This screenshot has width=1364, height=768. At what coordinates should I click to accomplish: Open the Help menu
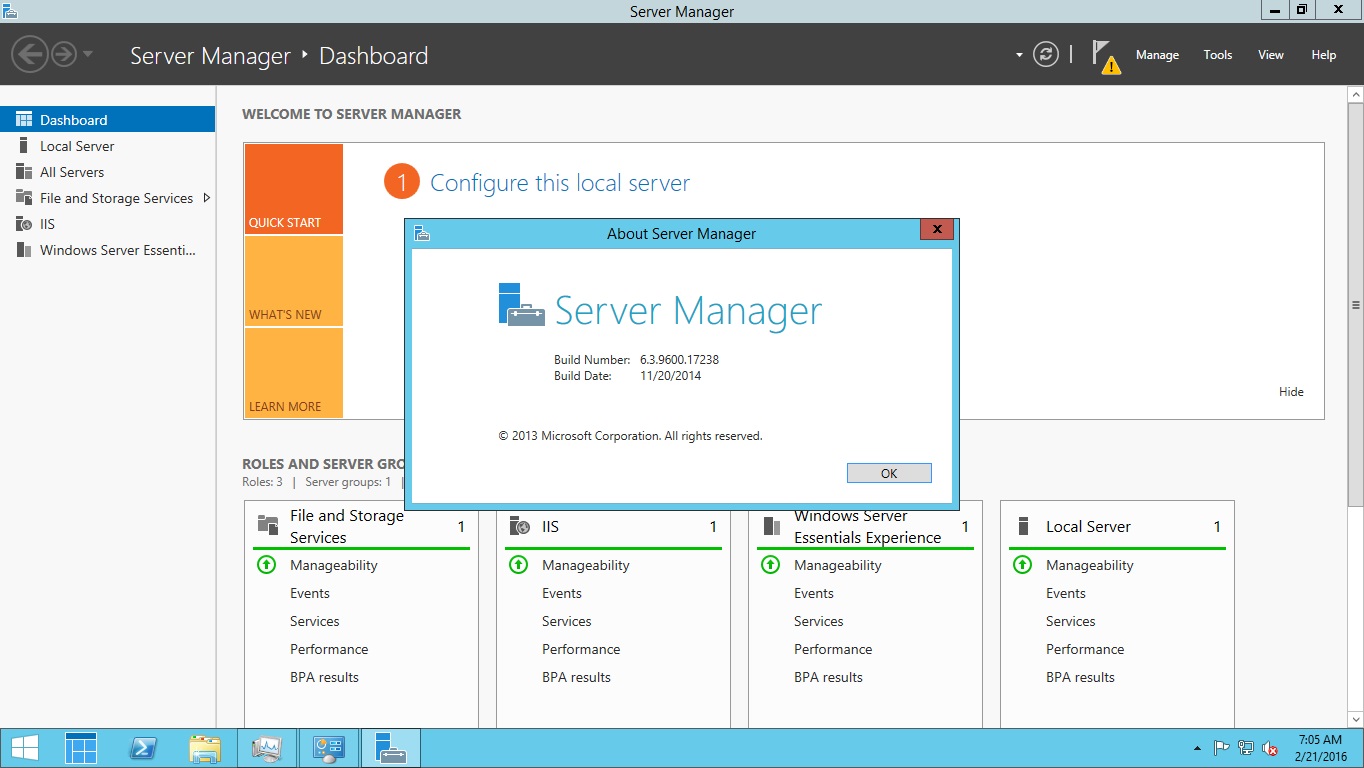[x=1324, y=55]
